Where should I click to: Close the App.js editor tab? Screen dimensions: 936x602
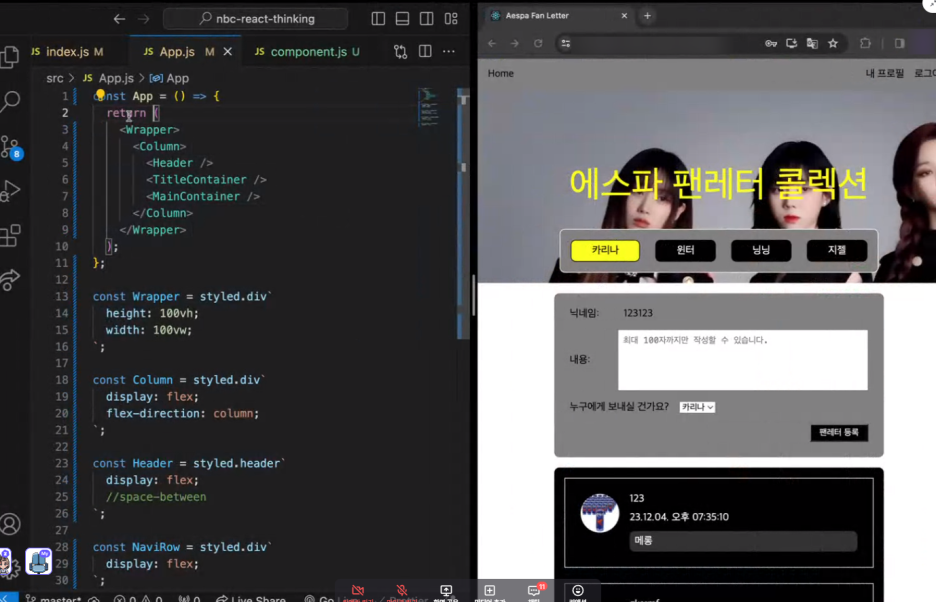coord(227,52)
